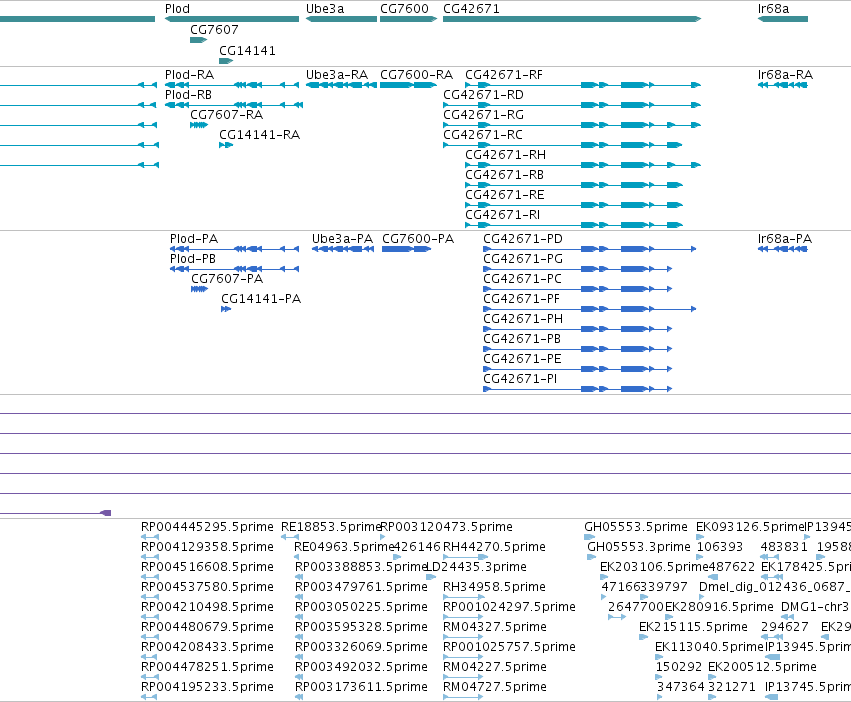851x702 pixels.
Task: Click the teal bar under Ir68a gene label
Action: pyautogui.click(x=783, y=19)
